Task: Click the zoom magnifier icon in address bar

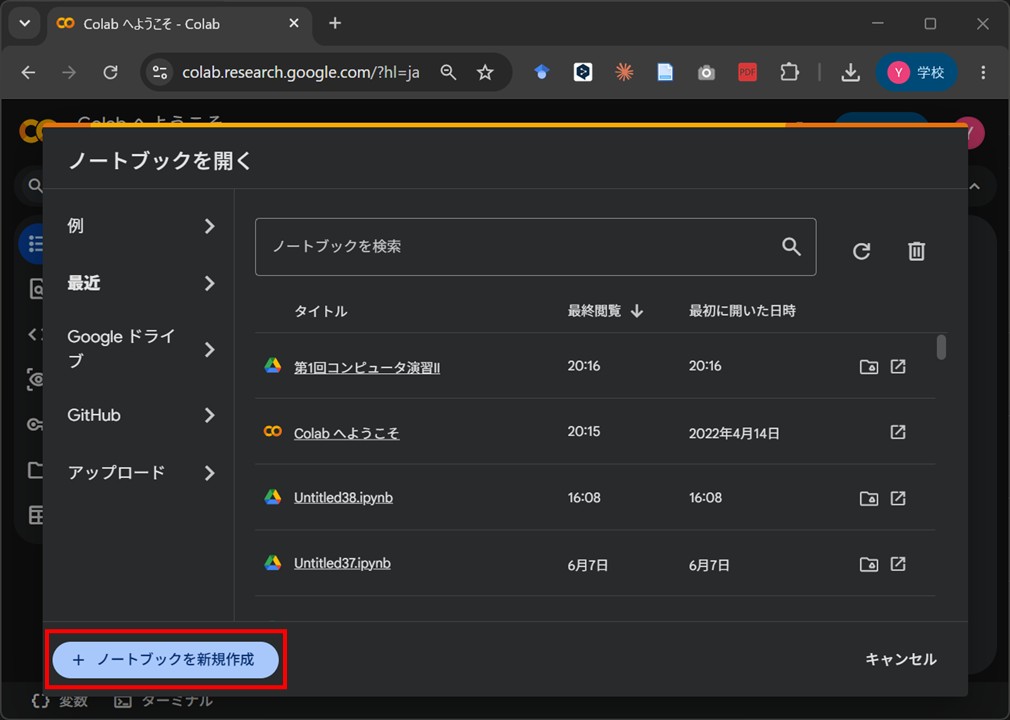Action: [448, 72]
